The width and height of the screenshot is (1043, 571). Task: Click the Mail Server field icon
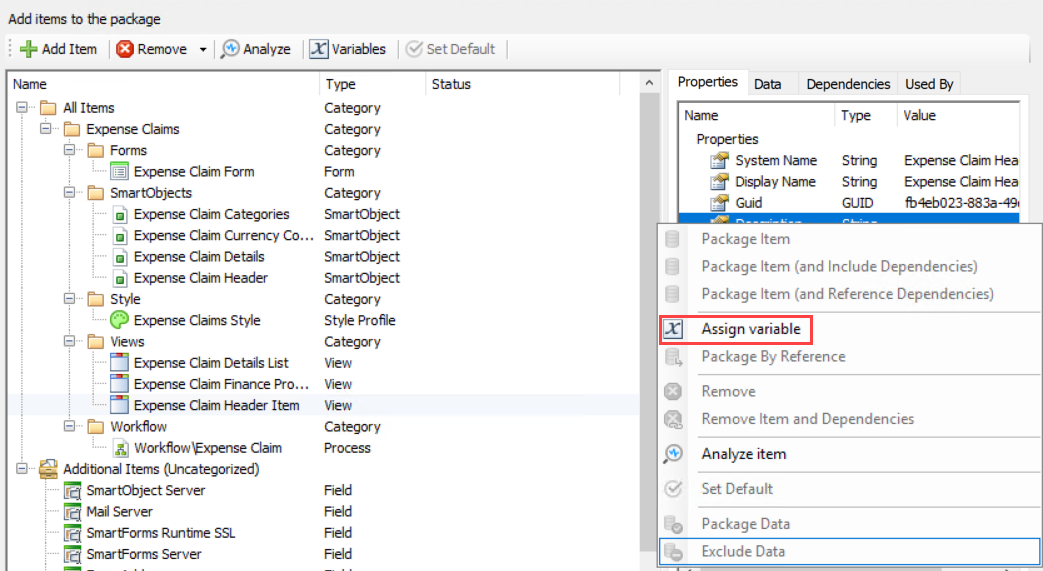click(x=71, y=512)
